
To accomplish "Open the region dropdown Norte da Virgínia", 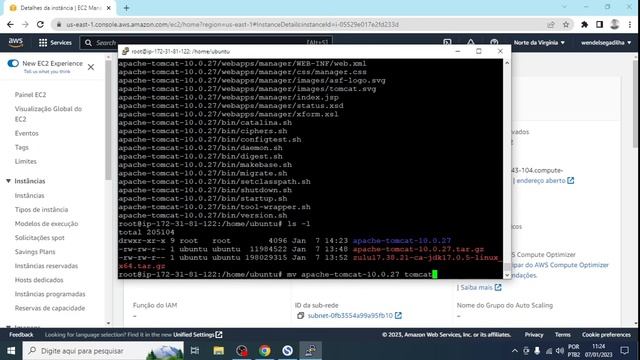I will [539, 42].
